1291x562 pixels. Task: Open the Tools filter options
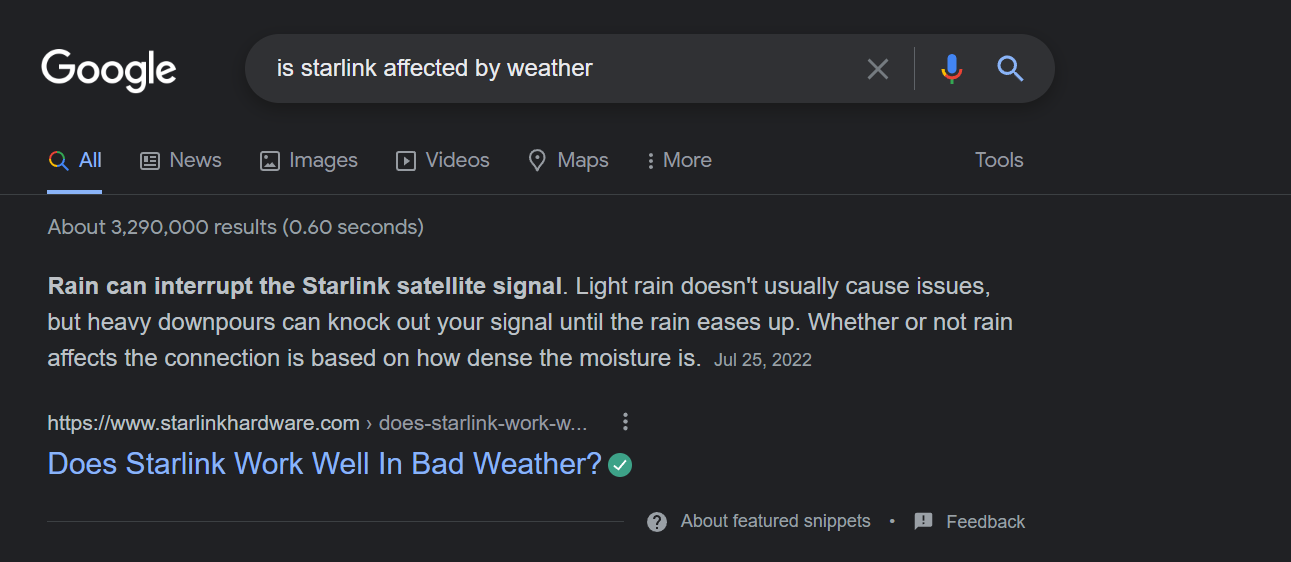(999, 160)
